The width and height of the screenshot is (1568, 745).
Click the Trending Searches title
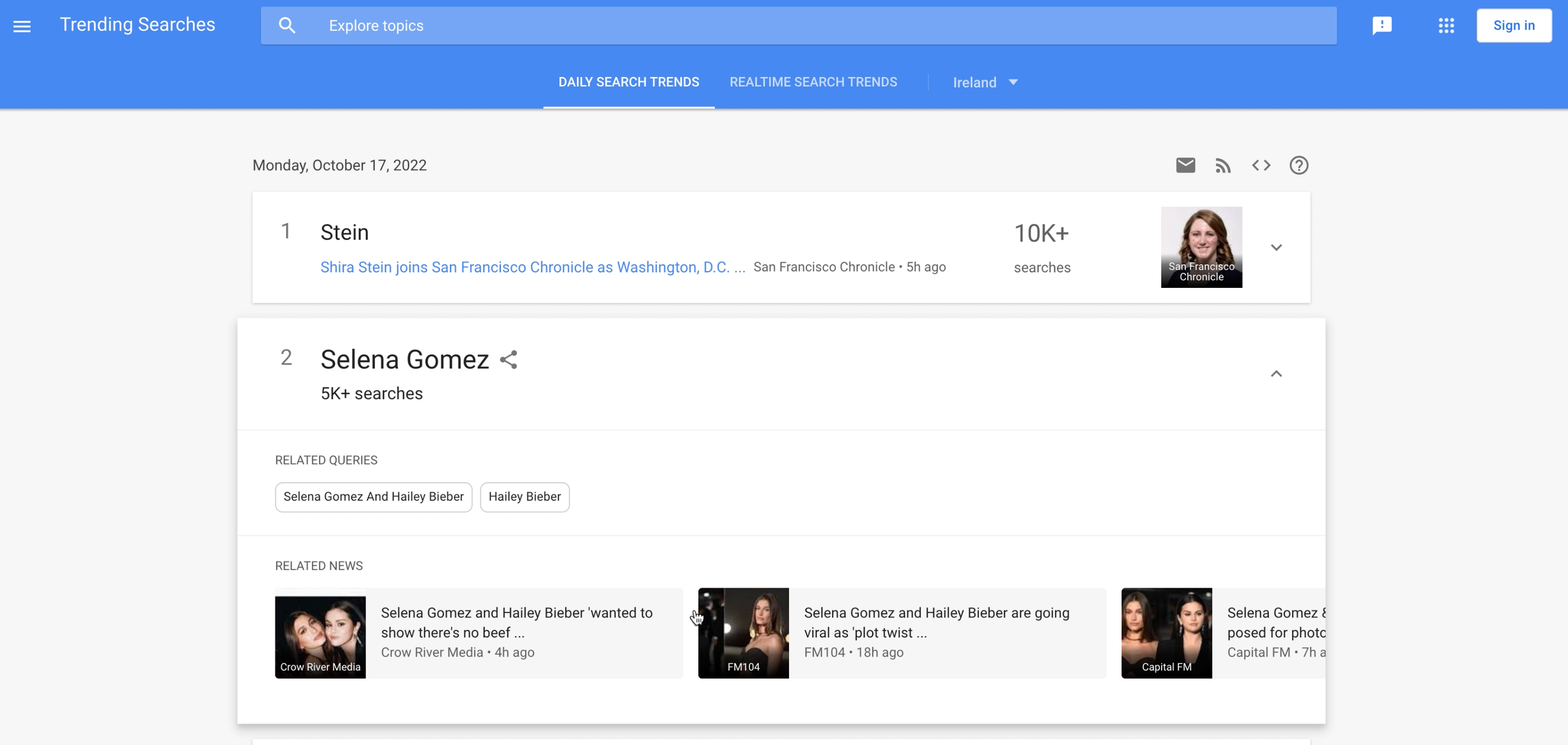point(137,24)
